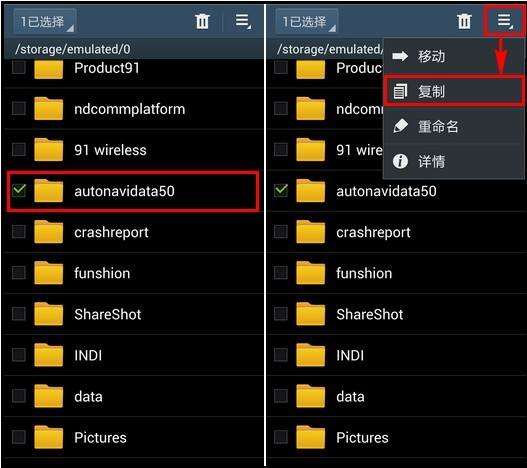527x468 pixels.
Task: Open the '1已选择' dropdown in left panel
Action: click(45, 22)
